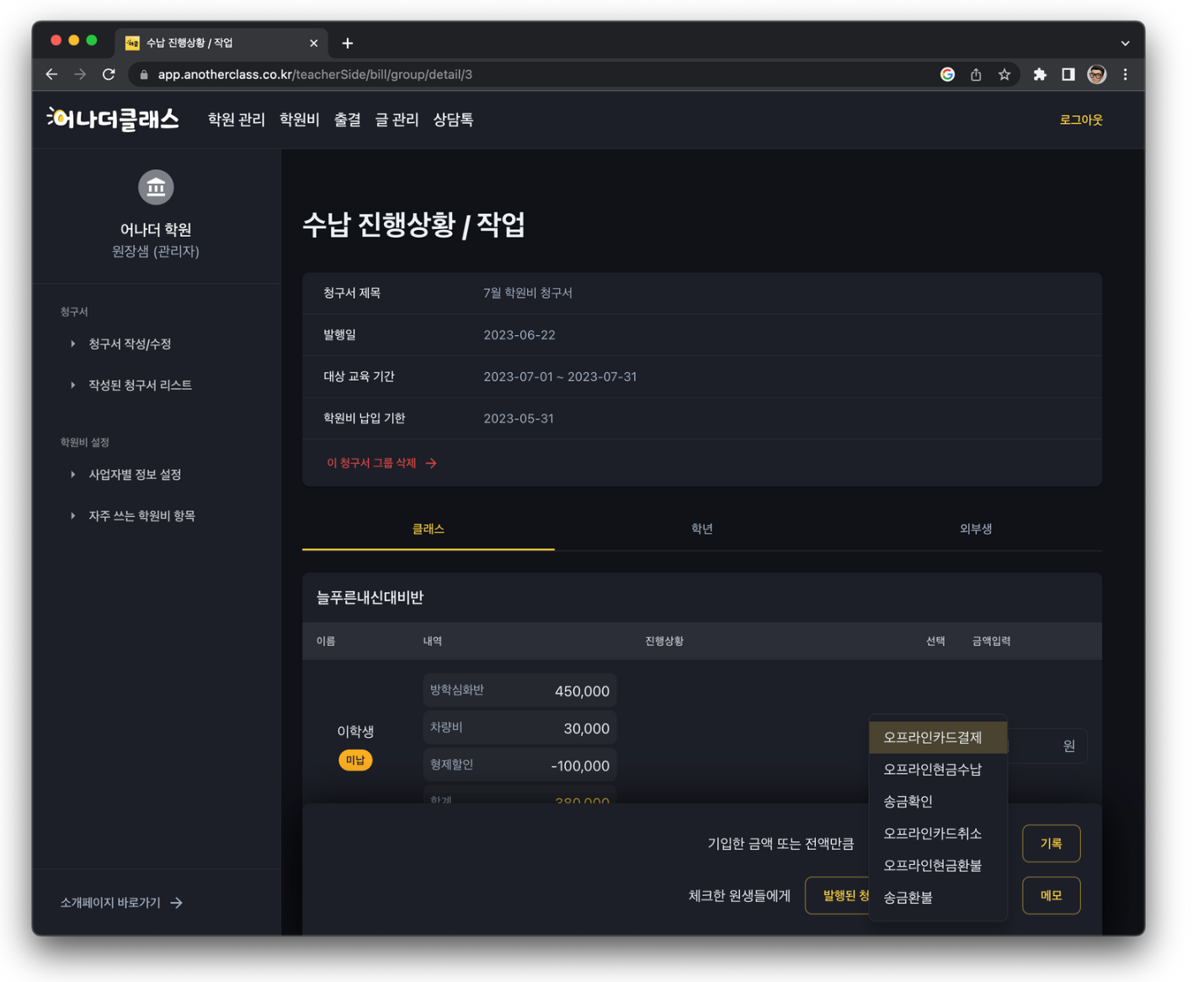1204x982 pixels.
Task: Select 오프라인카드취소 option
Action: (938, 833)
